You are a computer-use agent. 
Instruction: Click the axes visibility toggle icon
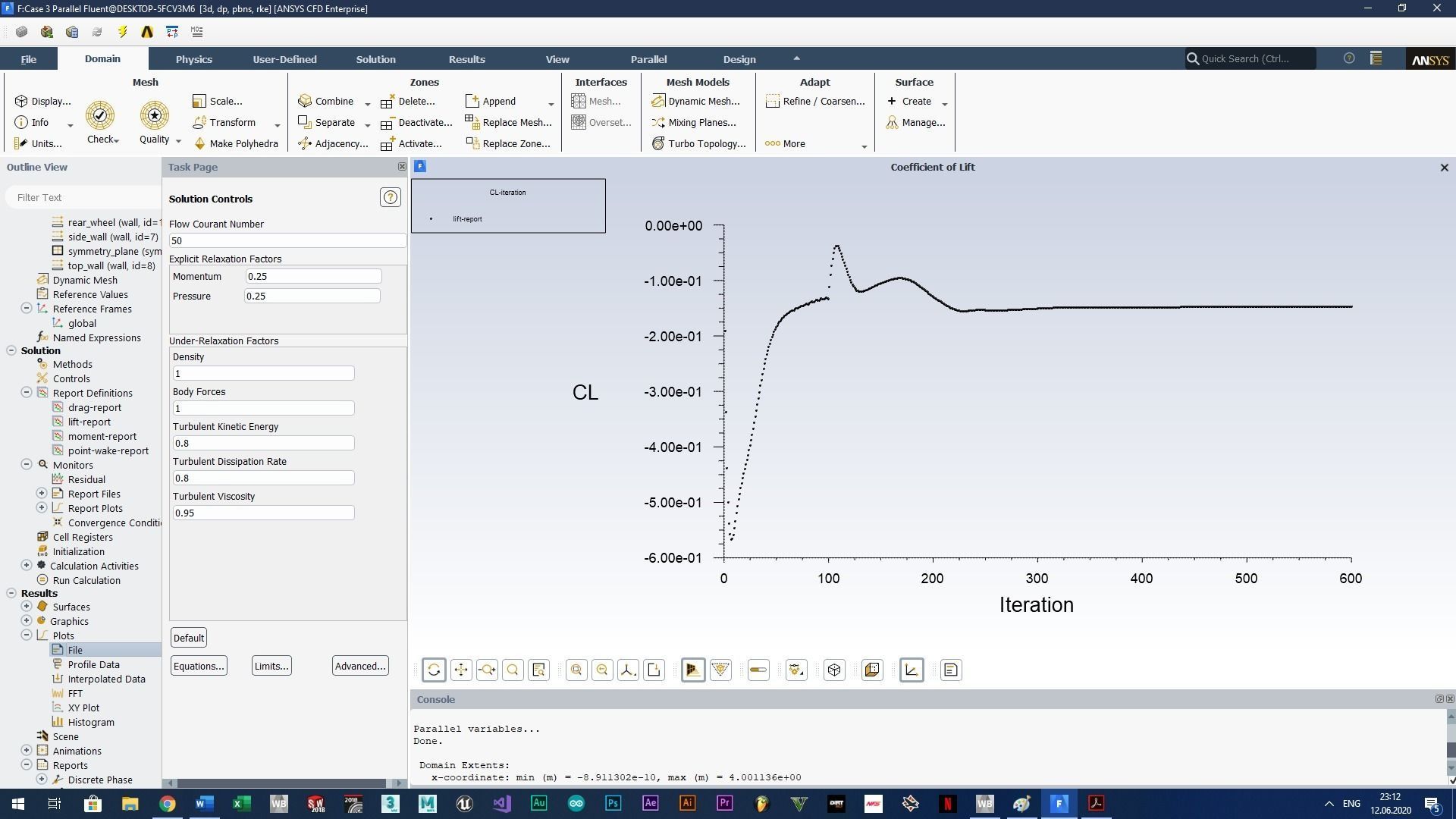pos(912,670)
